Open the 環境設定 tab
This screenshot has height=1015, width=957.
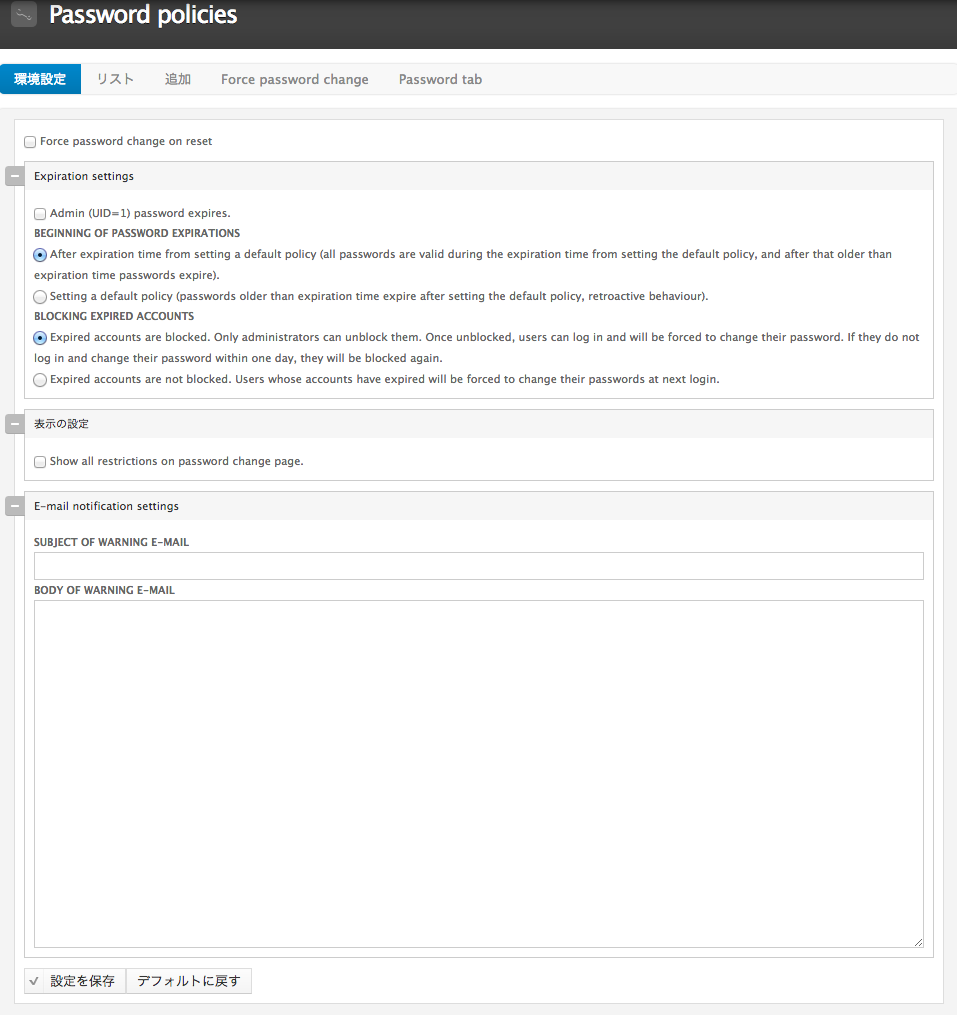coord(40,80)
